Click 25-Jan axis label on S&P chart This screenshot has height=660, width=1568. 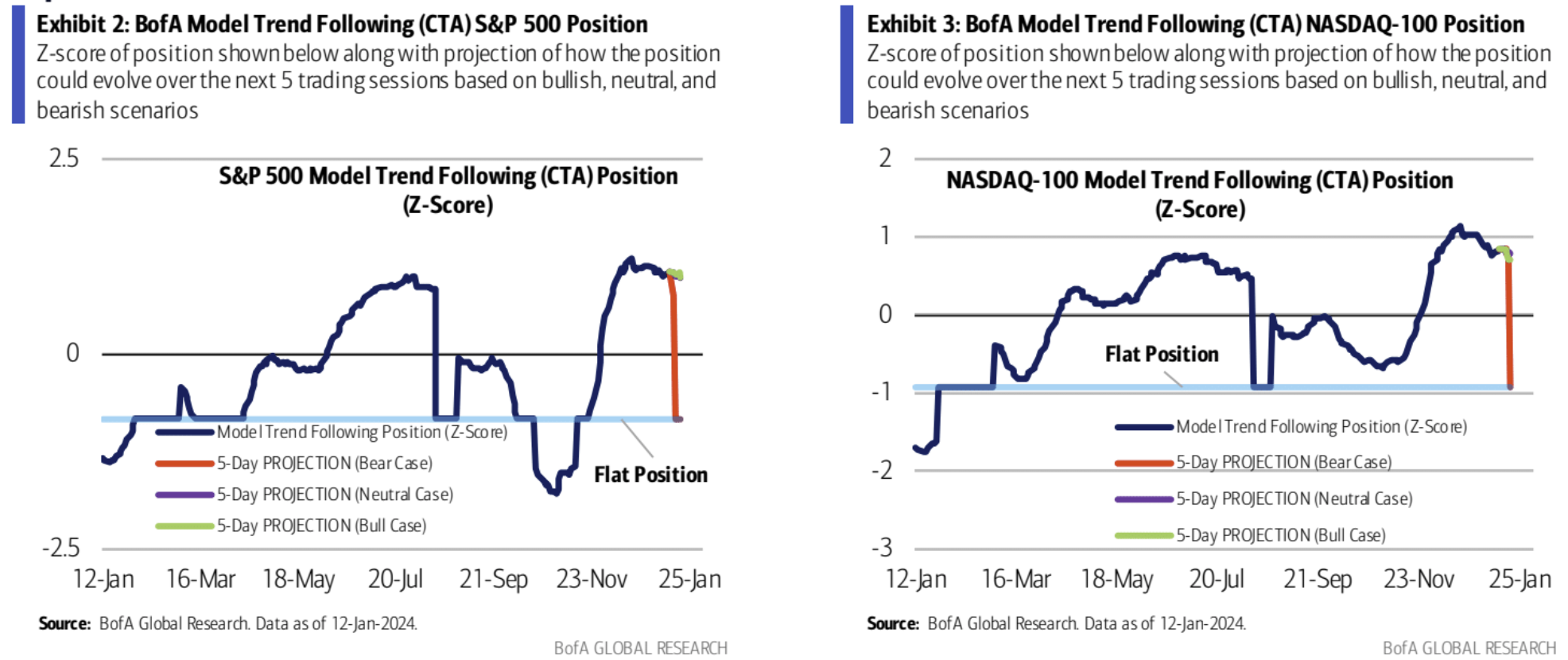click(689, 579)
